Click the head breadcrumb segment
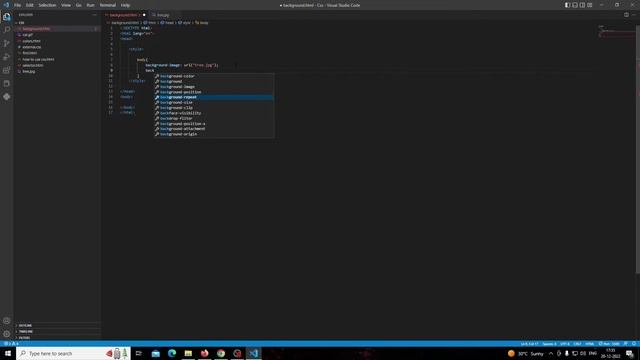The image size is (640, 360). (167, 23)
